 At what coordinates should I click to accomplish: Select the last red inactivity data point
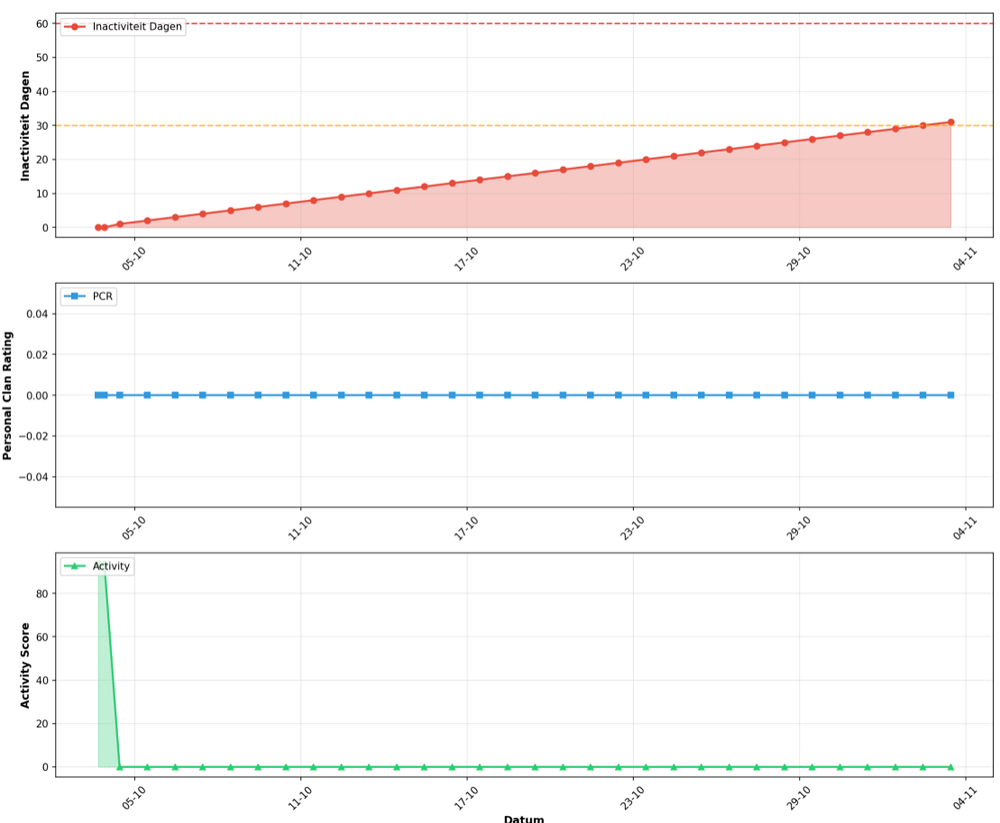coord(950,122)
